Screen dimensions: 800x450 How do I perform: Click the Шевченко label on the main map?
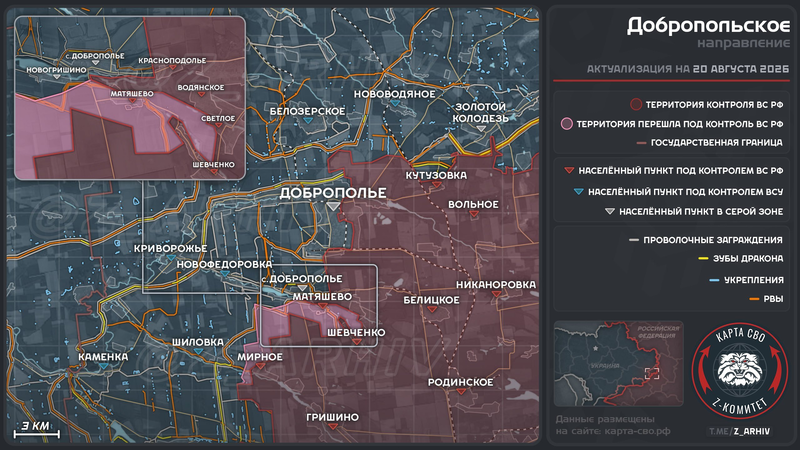(356, 333)
